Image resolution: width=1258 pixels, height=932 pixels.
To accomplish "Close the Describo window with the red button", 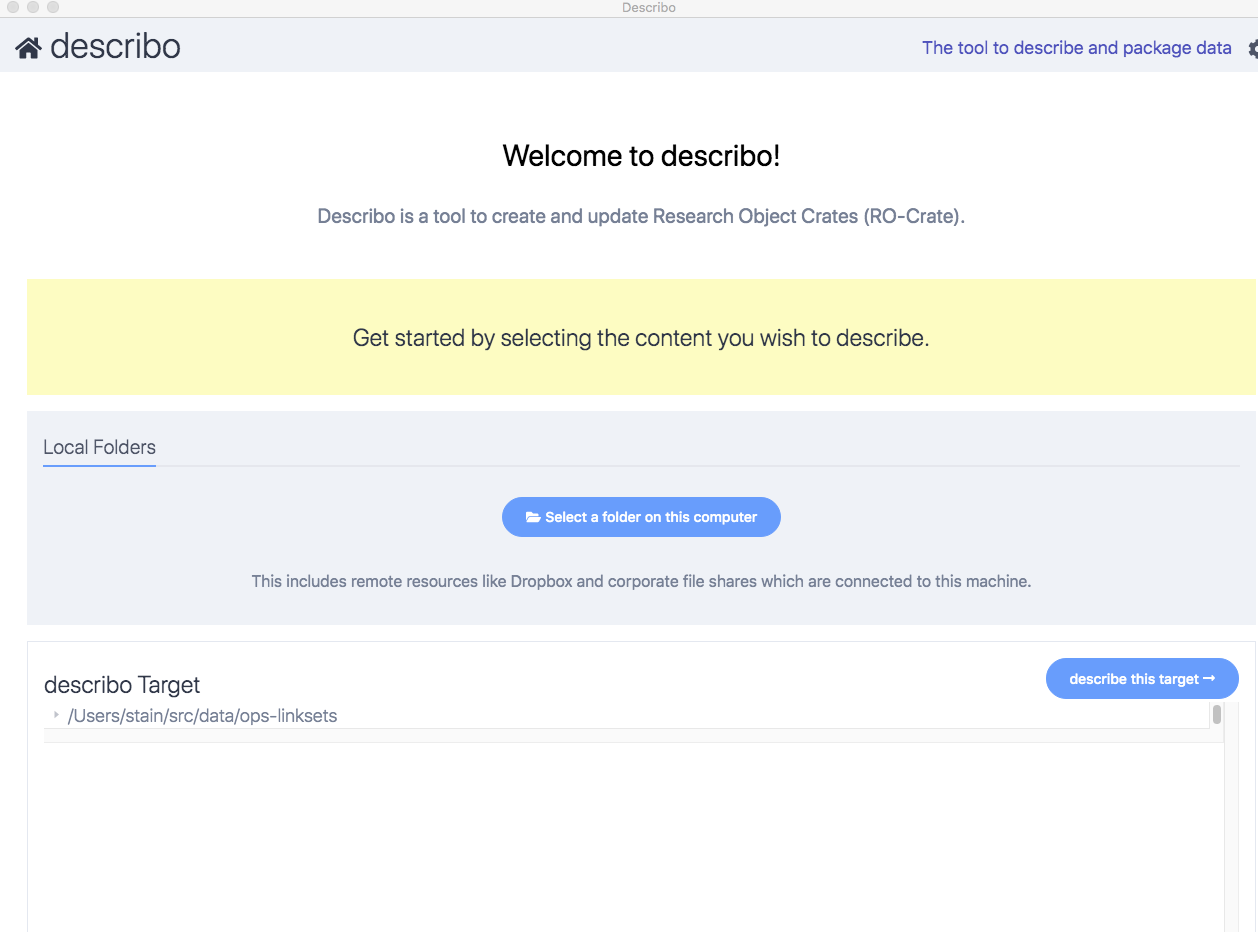I will (13, 7).
